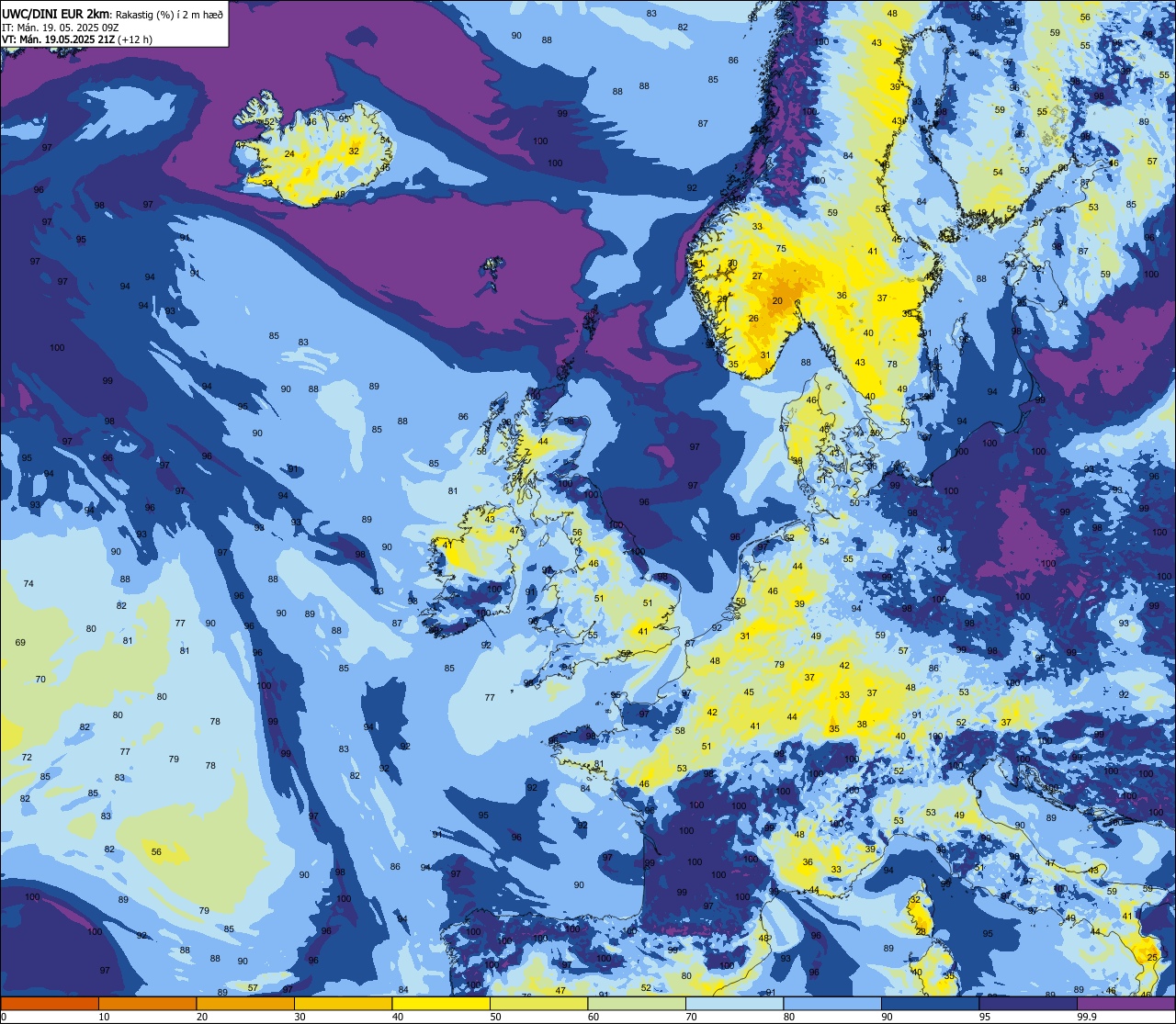
Task: Click the pale blue 70–80 legend band
Action: 734,1003
